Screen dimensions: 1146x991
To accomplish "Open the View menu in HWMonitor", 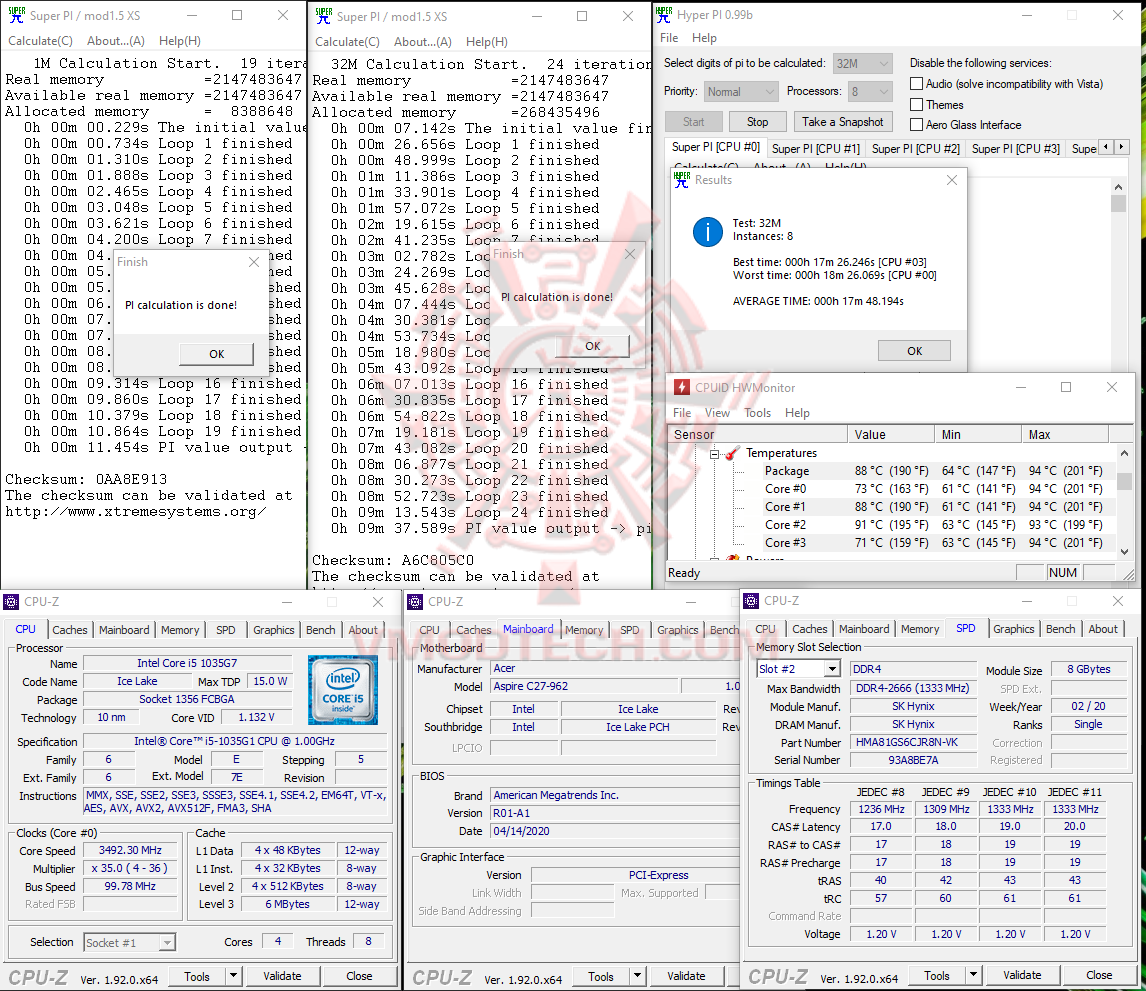I will pos(717,413).
